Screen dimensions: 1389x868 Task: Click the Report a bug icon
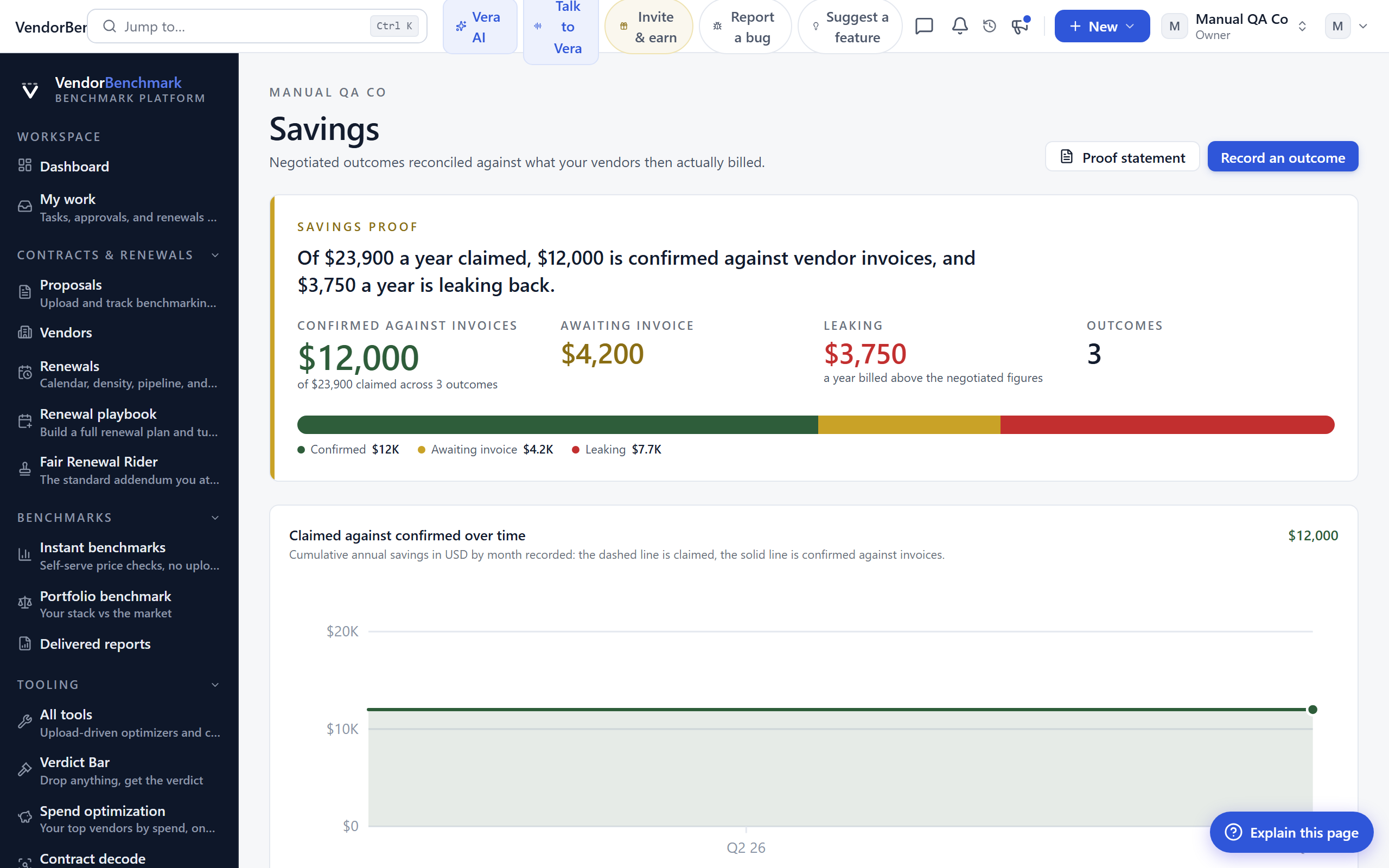point(717,27)
